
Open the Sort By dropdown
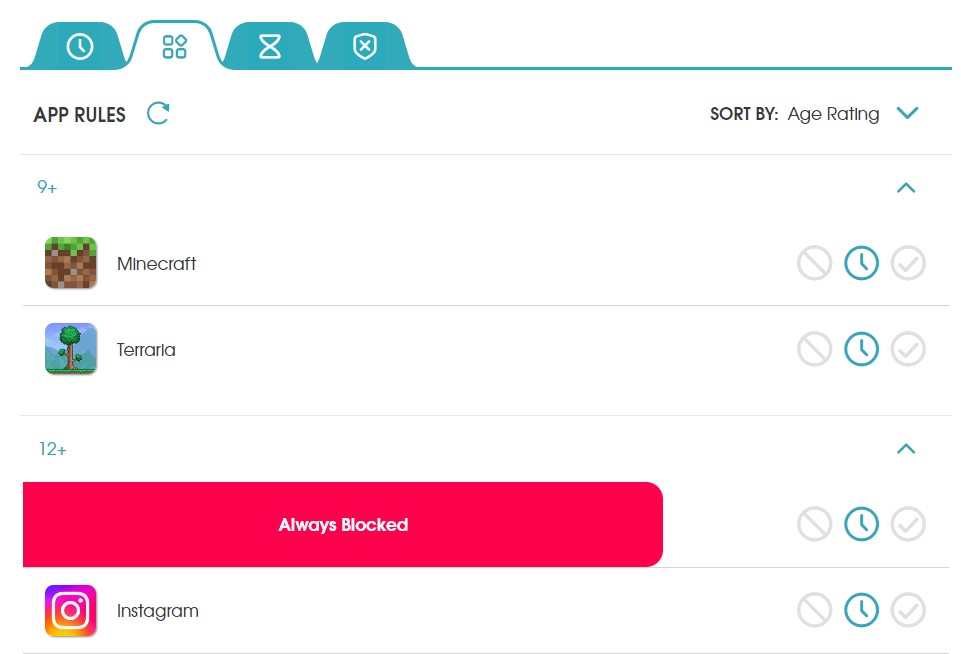click(908, 113)
